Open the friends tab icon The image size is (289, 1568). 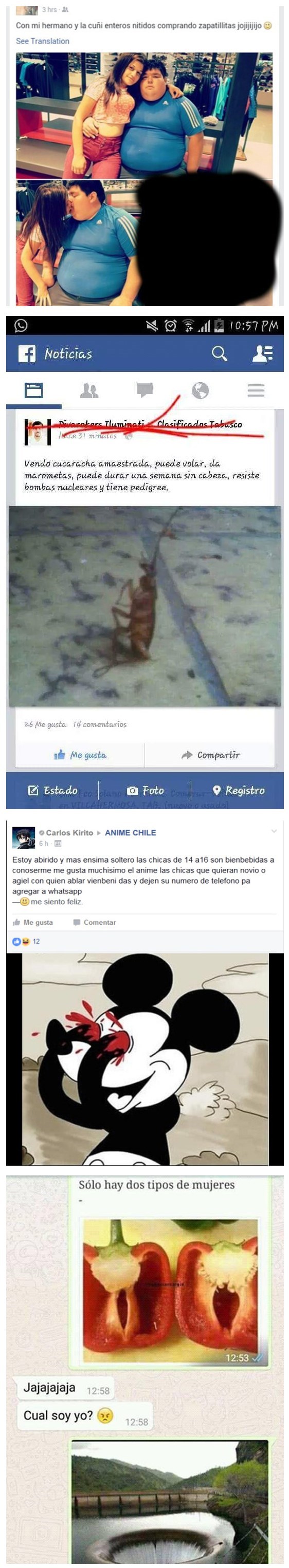coord(89,390)
